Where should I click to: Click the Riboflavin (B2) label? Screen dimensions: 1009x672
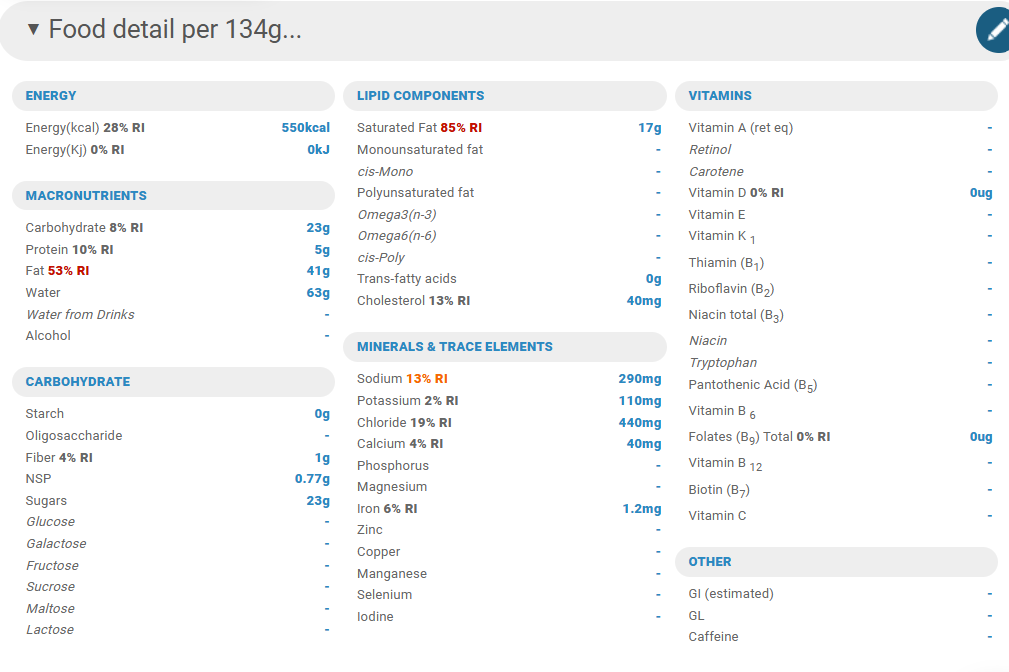coord(732,290)
